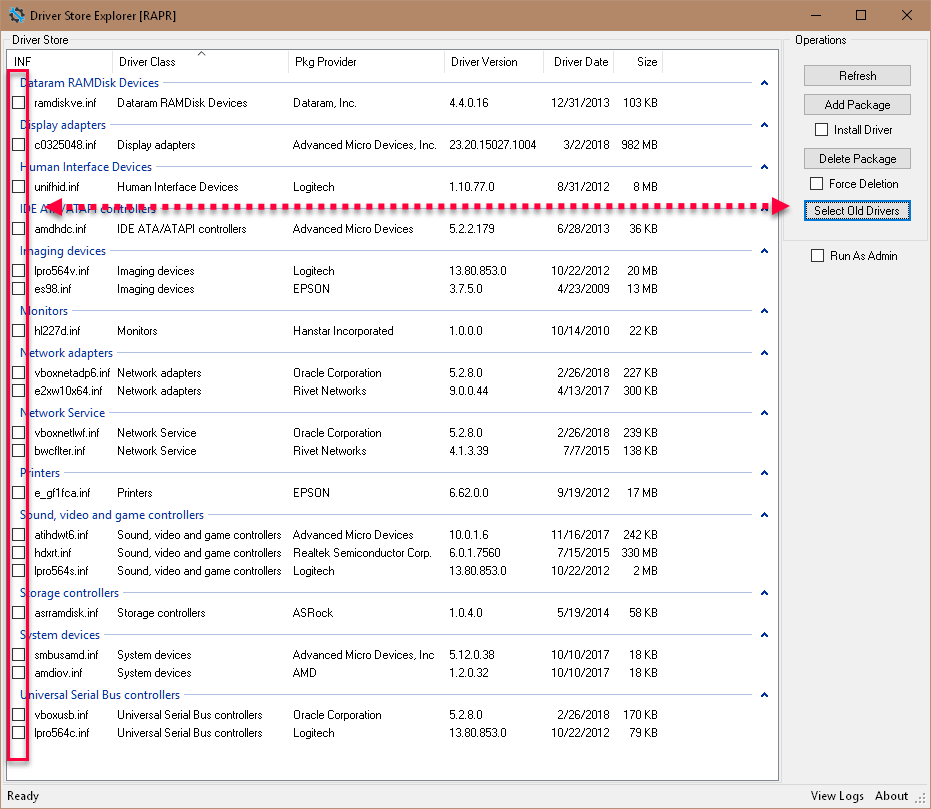Select the lpro564s.inf driver row
The width and height of the screenshot is (931, 809).
[335, 571]
